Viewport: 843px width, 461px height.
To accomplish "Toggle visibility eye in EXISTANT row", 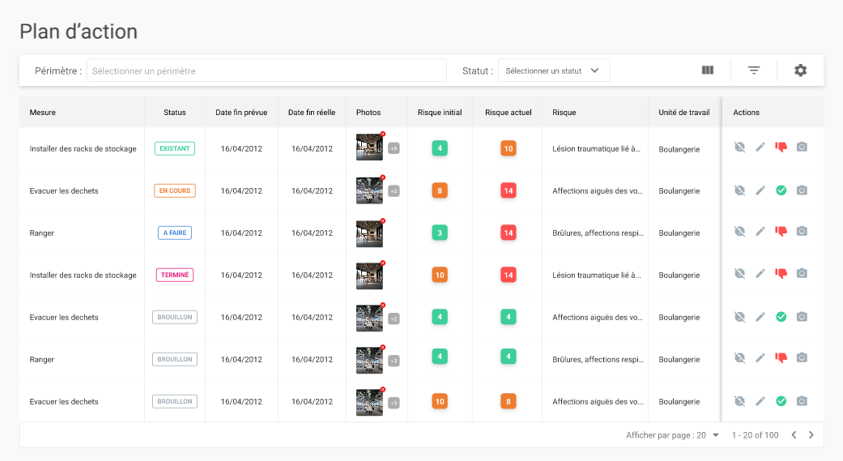I will pyautogui.click(x=740, y=147).
